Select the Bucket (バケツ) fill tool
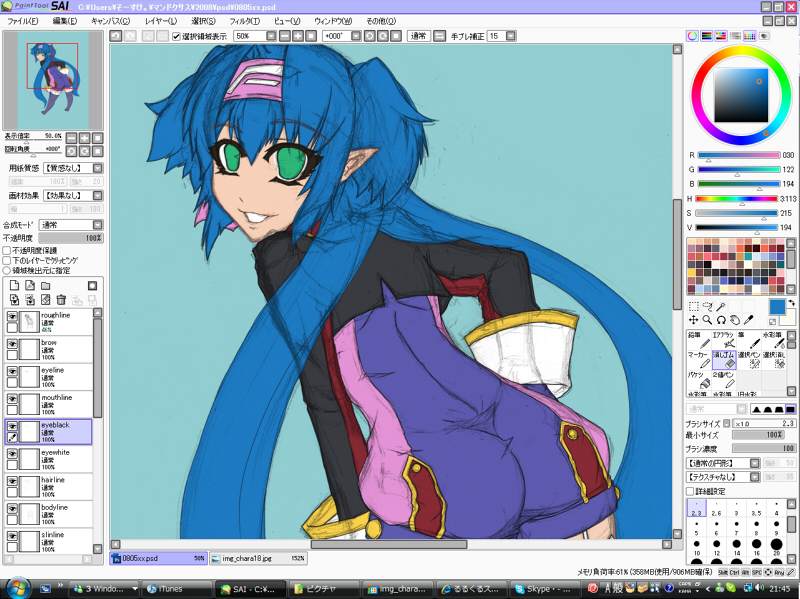 click(698, 380)
